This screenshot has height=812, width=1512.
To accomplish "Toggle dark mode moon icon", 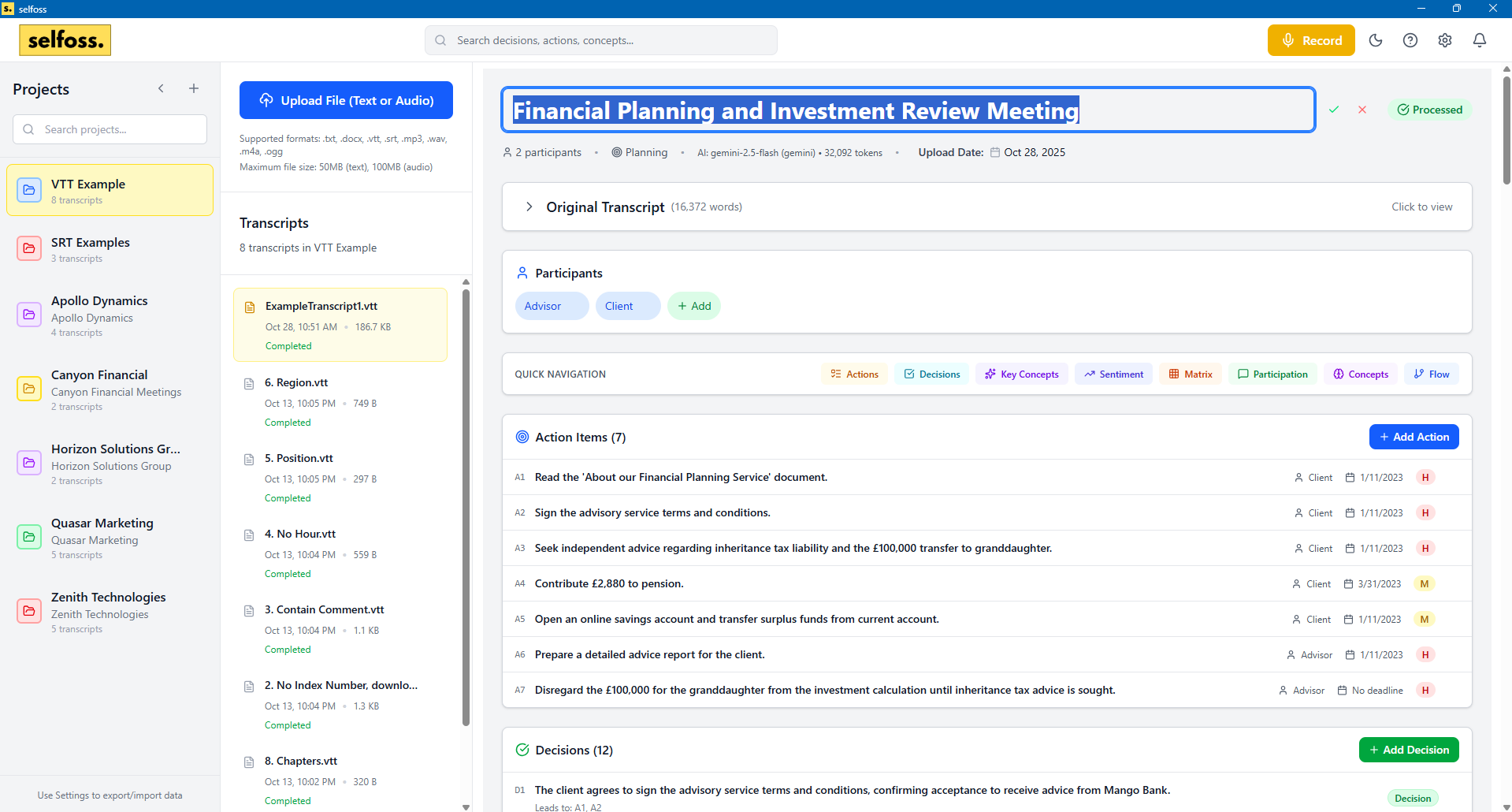I will click(1376, 40).
